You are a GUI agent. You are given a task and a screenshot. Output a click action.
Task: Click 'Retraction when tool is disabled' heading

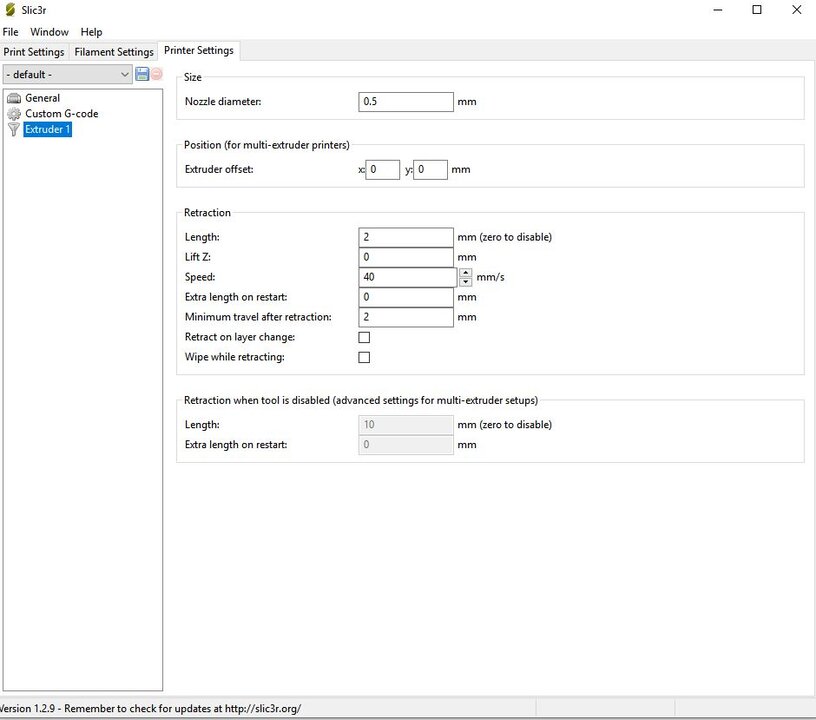coord(361,400)
